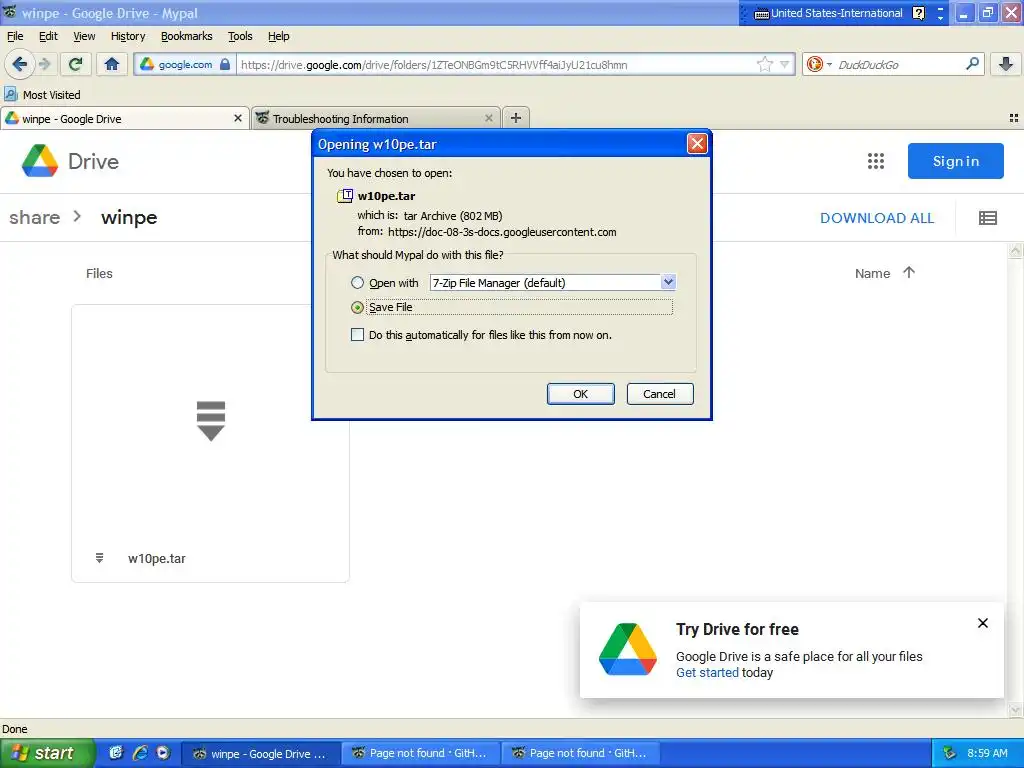
Task: Open the History menu
Action: click(128, 36)
